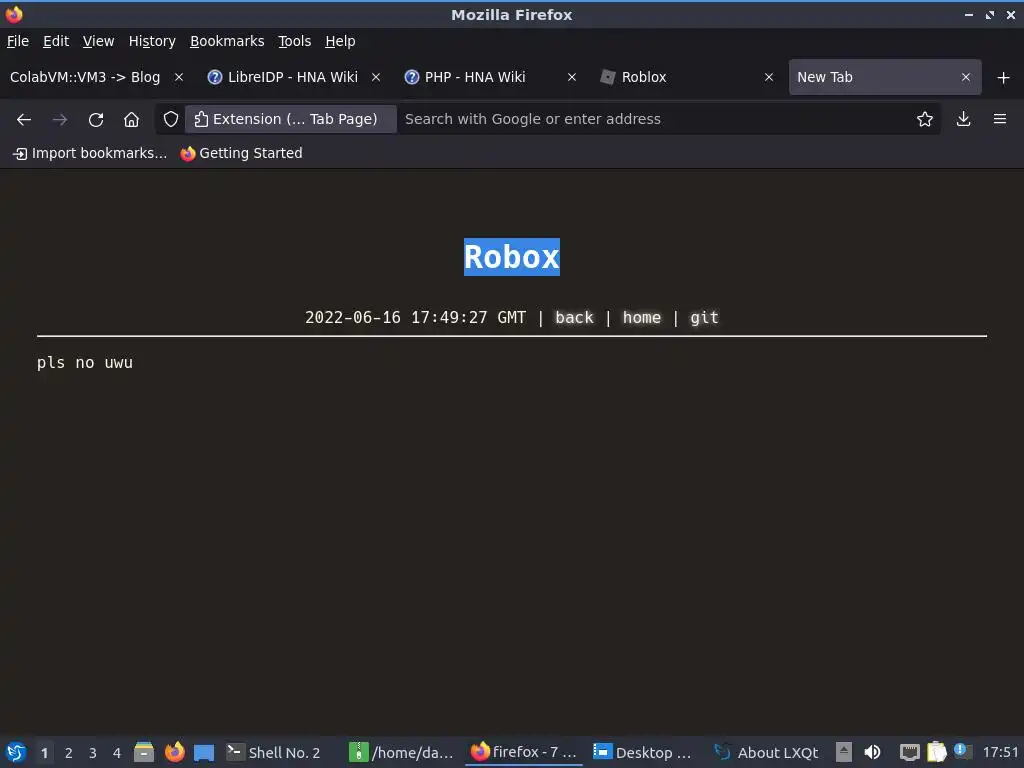Open the Downloads panel

pos(963,120)
